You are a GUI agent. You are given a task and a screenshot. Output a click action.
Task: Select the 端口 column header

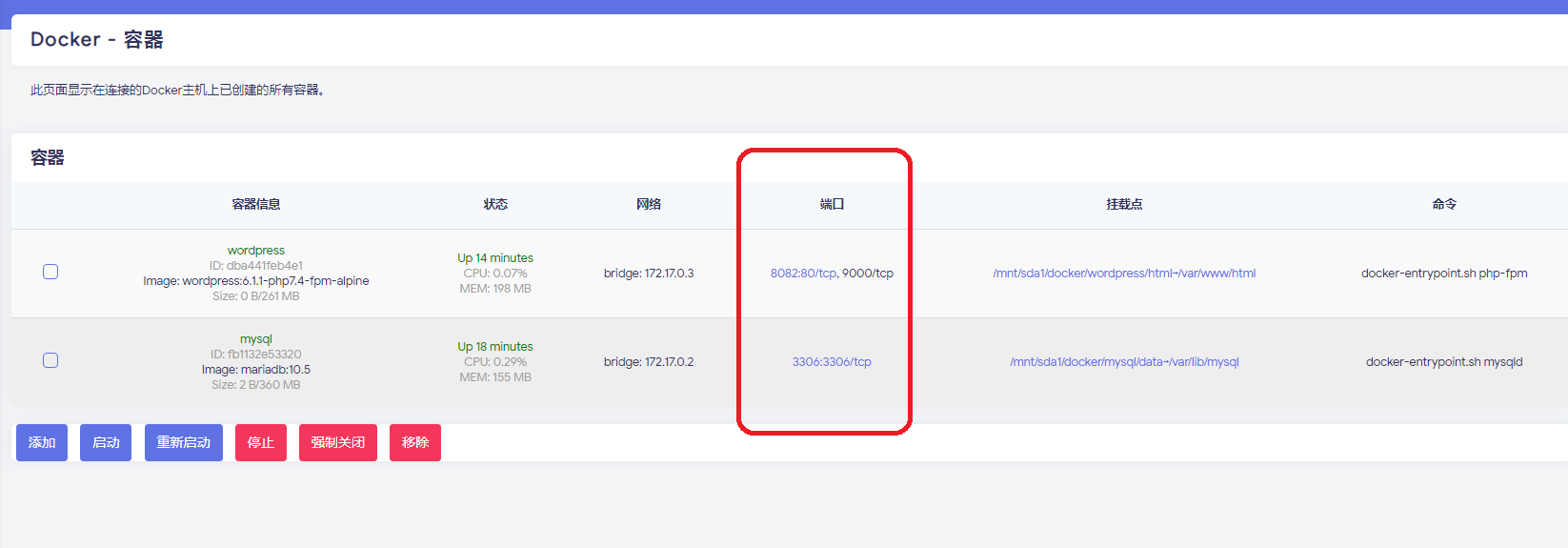(x=832, y=204)
